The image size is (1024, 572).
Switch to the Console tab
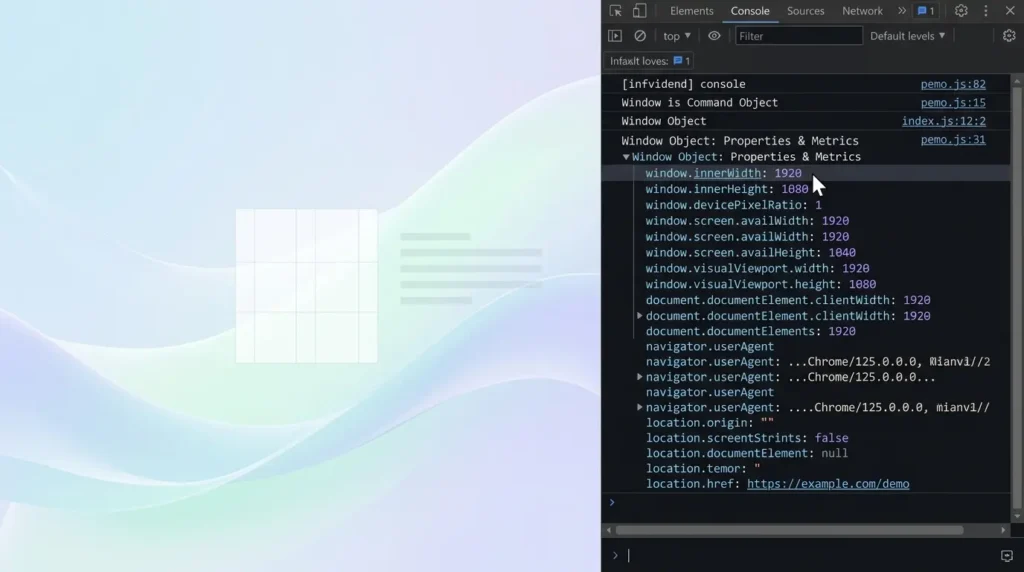click(750, 11)
